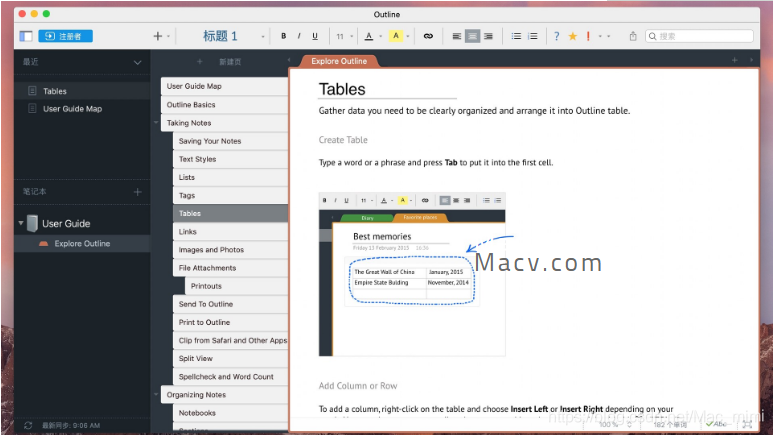Toggle the sidebar panel icon
The image size is (774, 435).
click(26, 36)
